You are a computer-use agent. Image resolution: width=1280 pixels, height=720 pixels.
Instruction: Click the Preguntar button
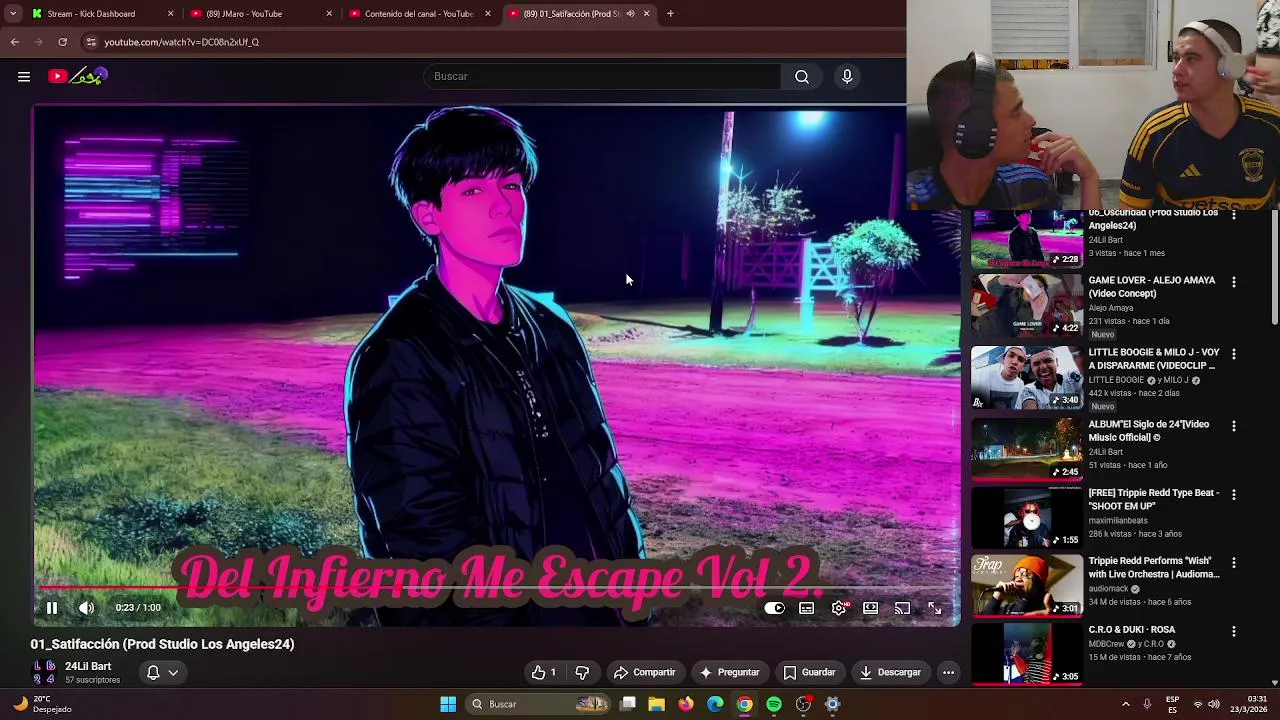[x=730, y=672]
